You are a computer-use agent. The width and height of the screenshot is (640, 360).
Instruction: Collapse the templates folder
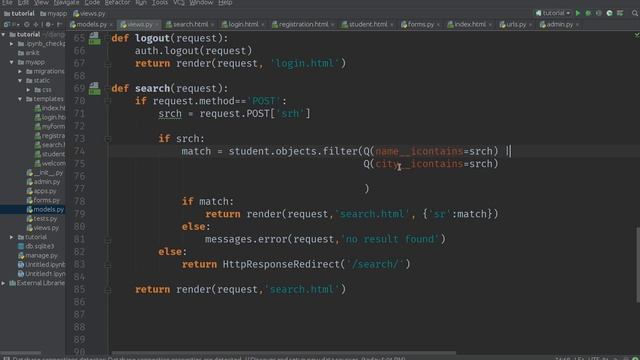[20, 99]
